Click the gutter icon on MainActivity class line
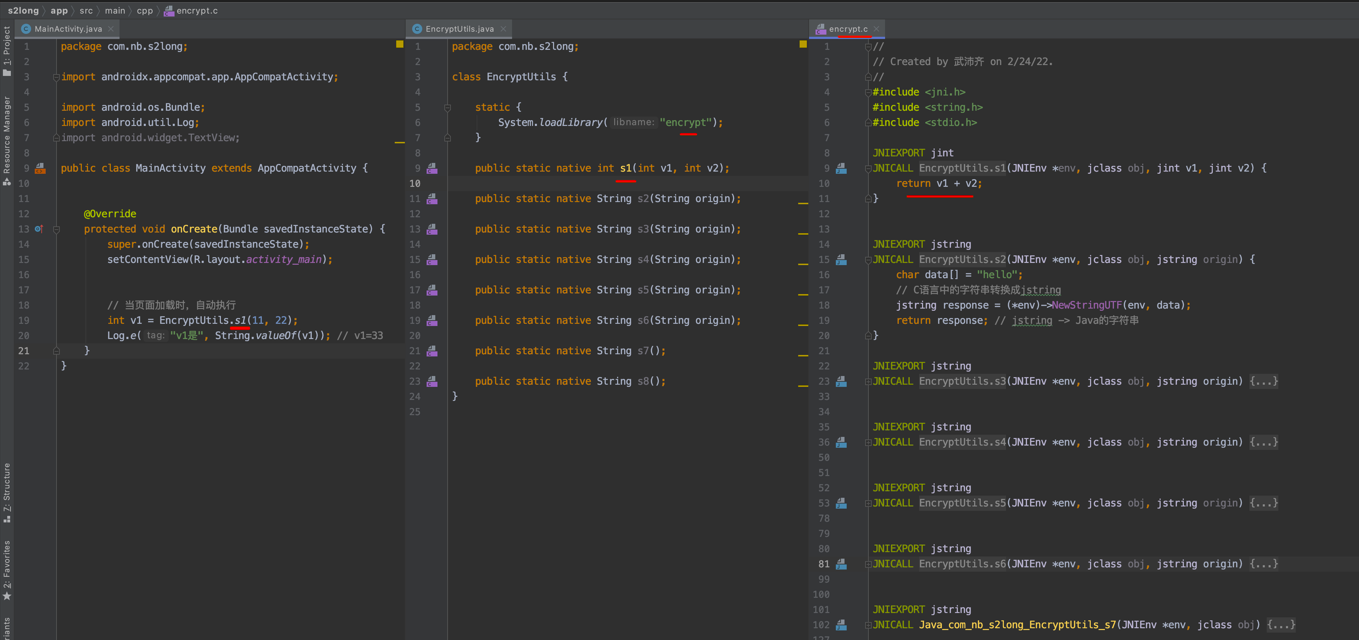Viewport: 1359px width, 640px height. pos(40,168)
